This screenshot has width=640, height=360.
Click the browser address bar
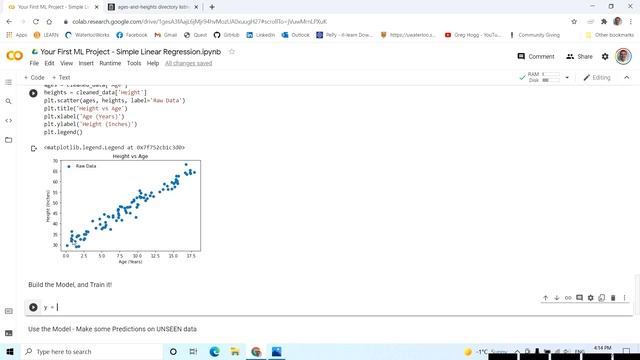[314, 22]
